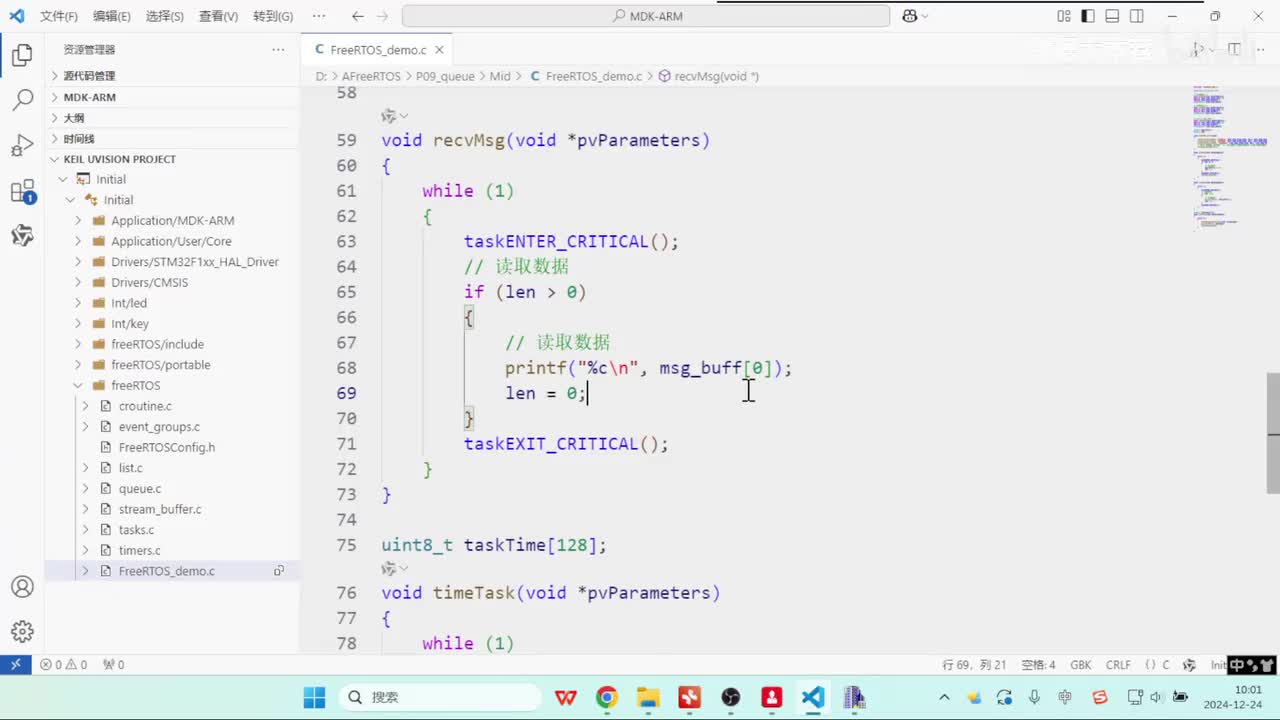Open the Manage gear menu
The width and height of the screenshot is (1280, 720).
coord(22,632)
